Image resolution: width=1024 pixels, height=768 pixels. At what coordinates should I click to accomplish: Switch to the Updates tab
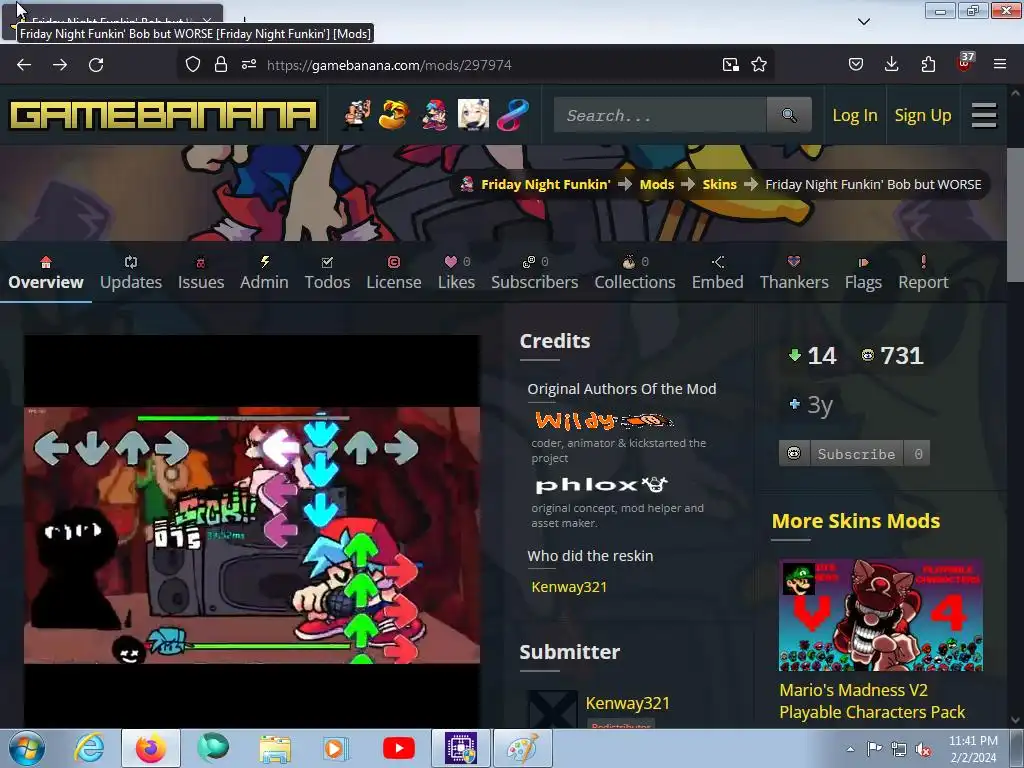pos(131,274)
